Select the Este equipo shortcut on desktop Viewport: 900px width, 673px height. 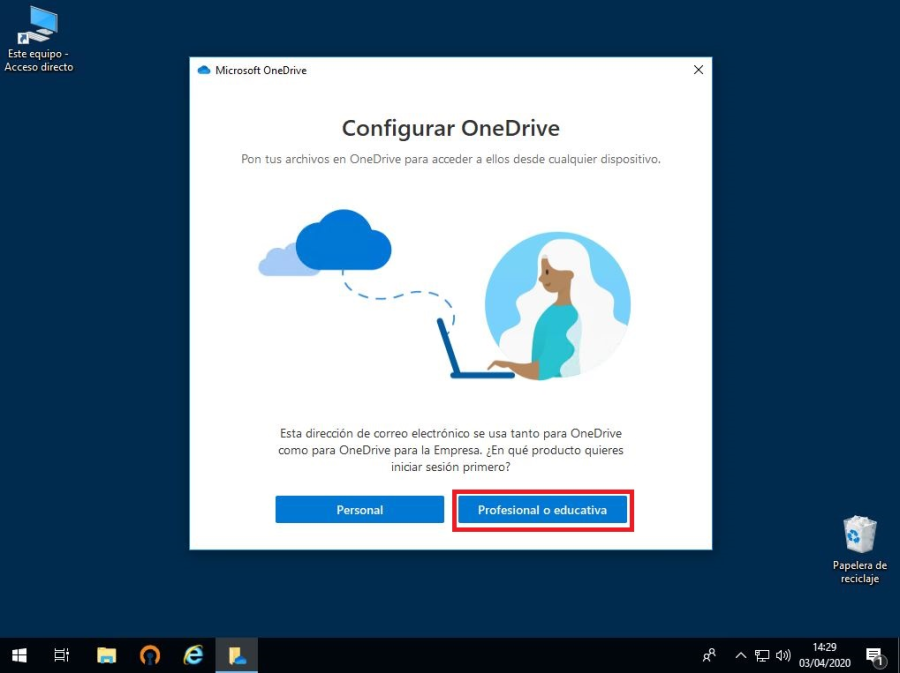coord(39,39)
